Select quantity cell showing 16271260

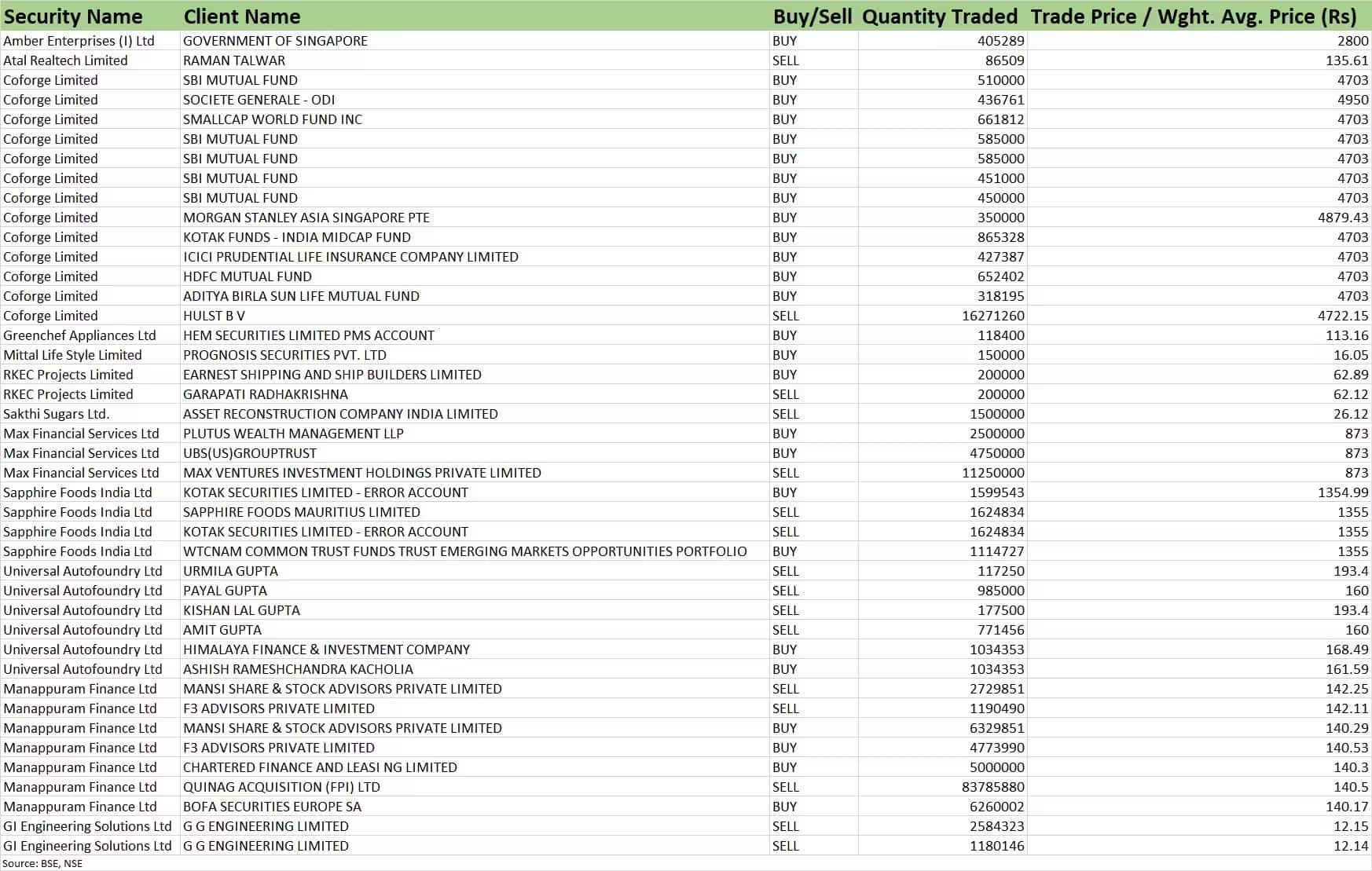(992, 316)
